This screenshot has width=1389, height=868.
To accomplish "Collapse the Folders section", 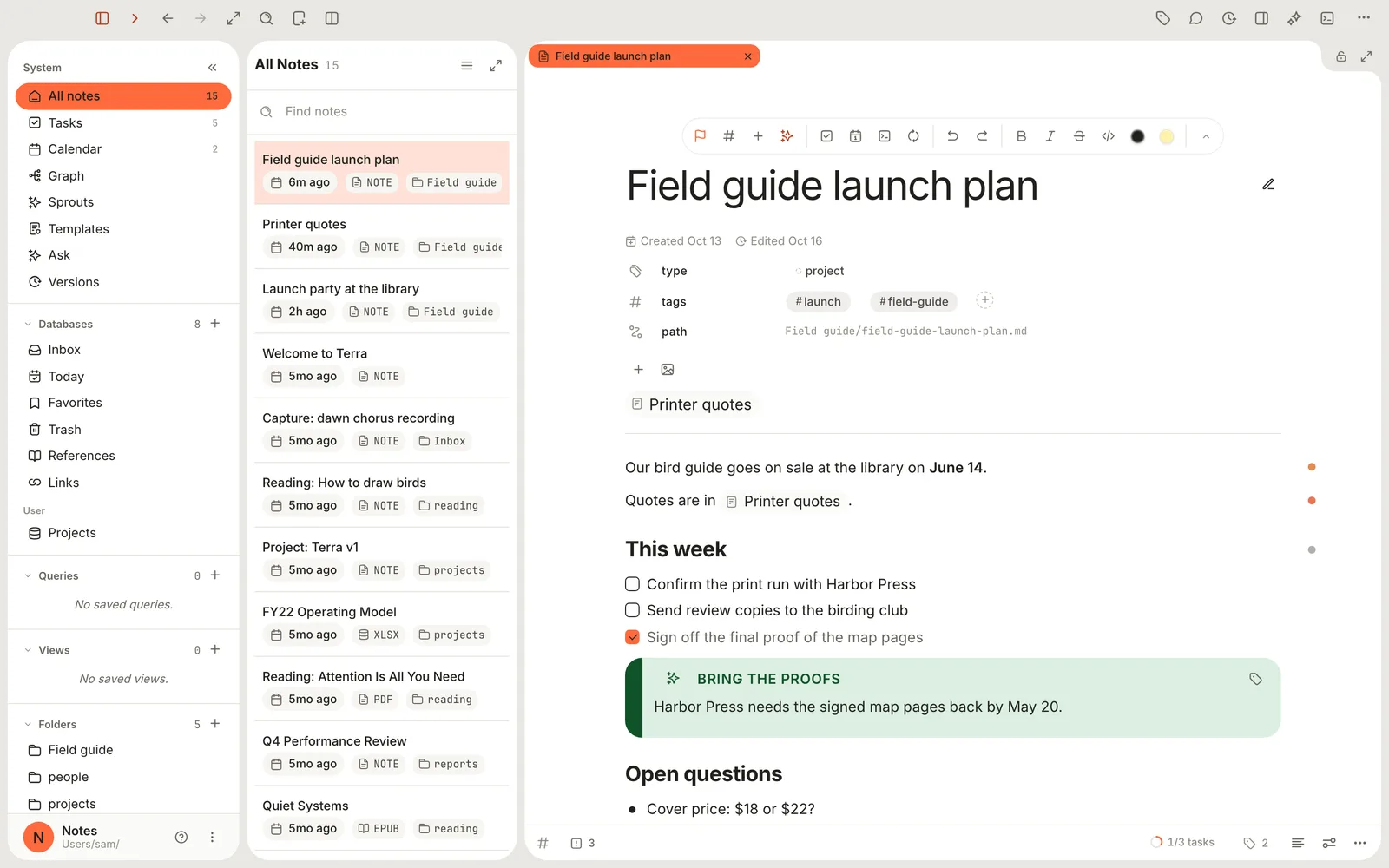I will click(28, 724).
